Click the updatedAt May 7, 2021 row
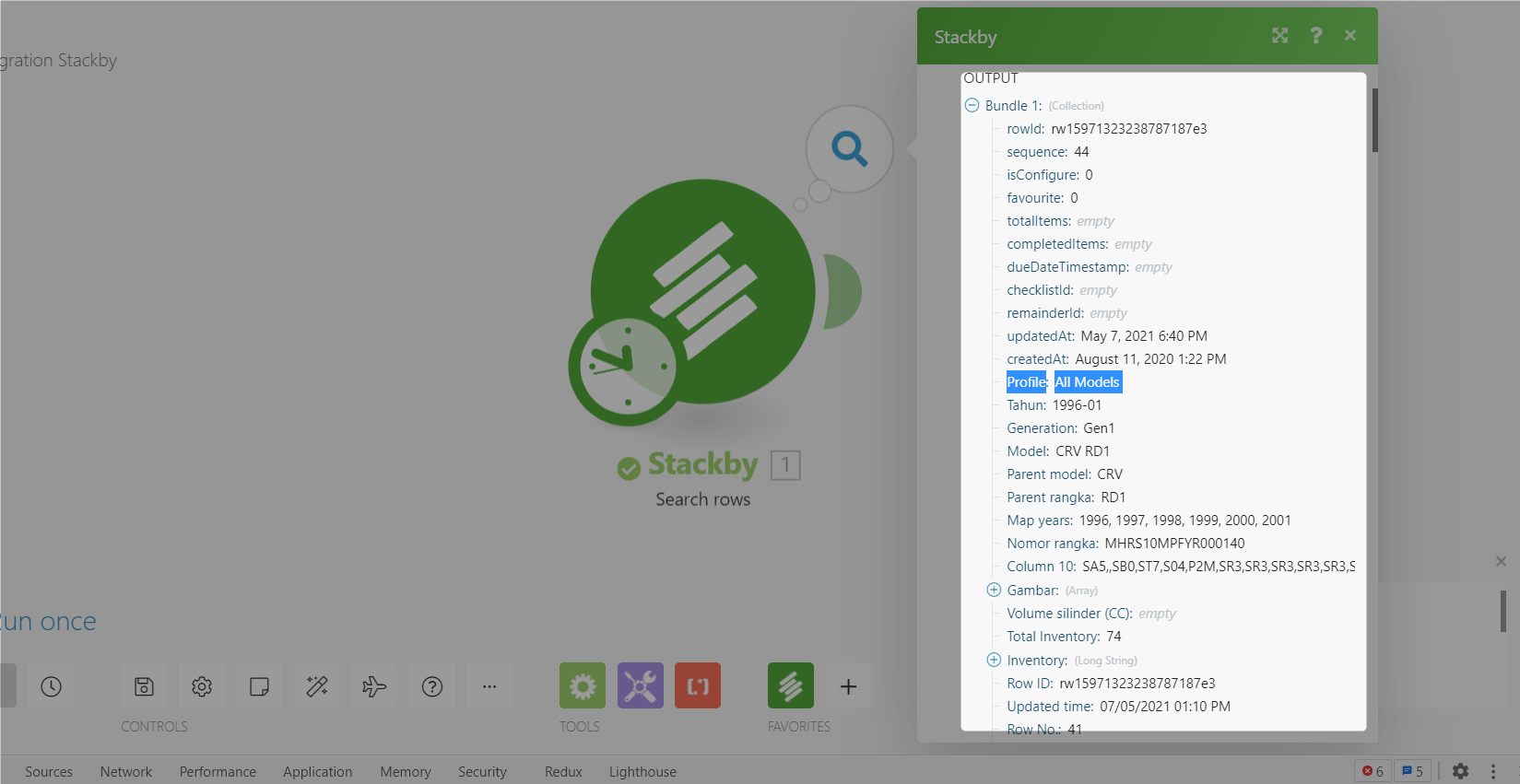Screen dimensions: 1520x784 coord(1107,336)
